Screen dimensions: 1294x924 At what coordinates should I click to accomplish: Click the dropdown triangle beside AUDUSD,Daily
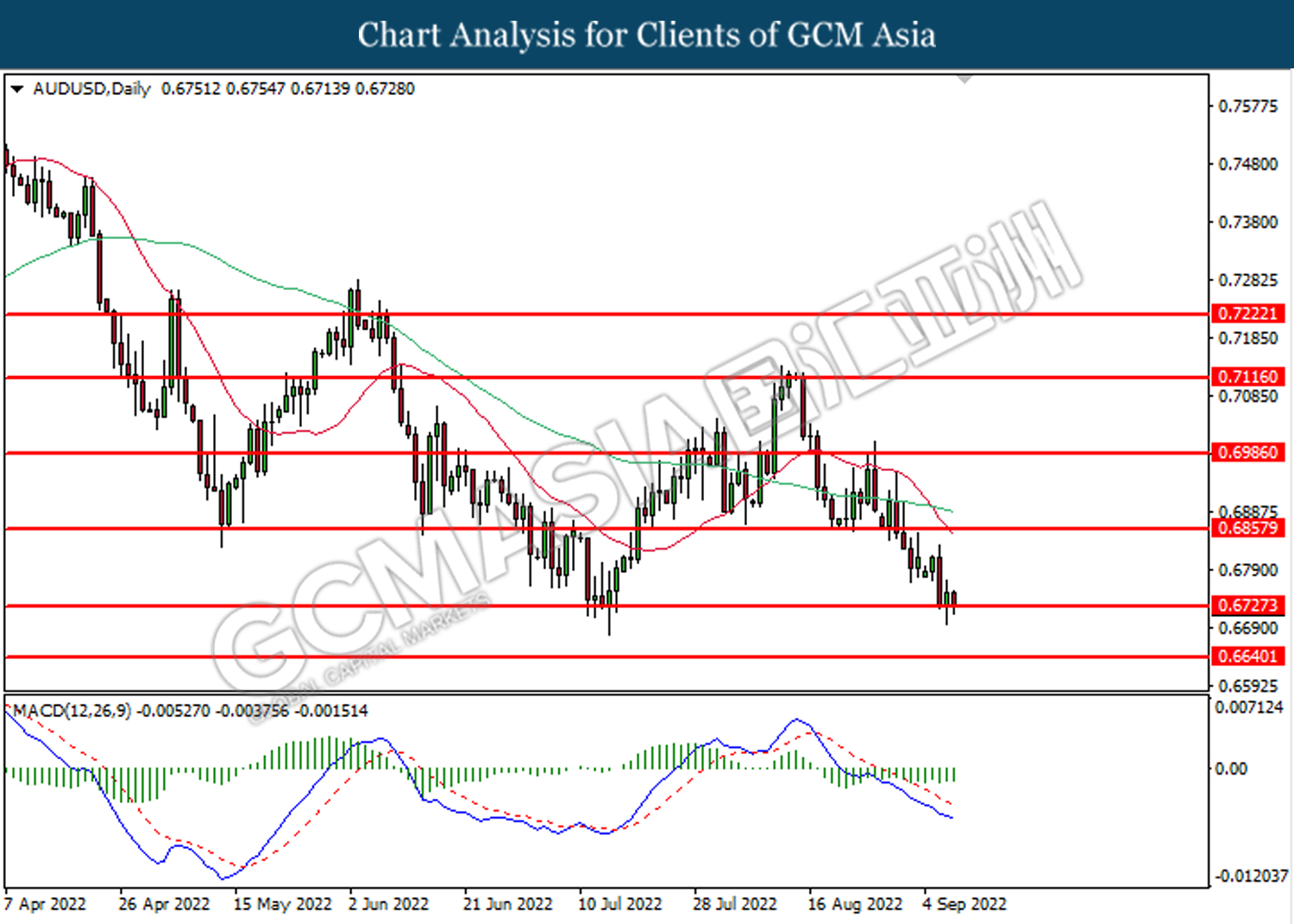tap(16, 89)
